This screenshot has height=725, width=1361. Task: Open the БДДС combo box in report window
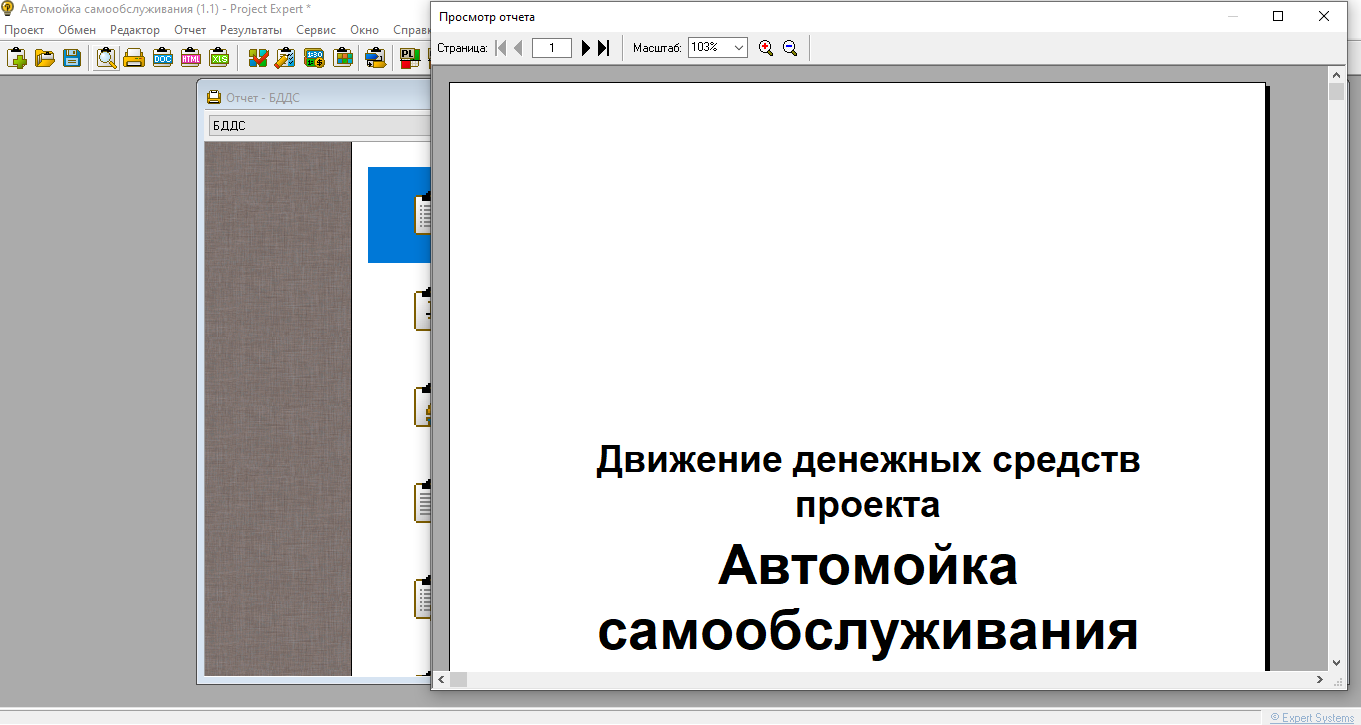tap(319, 126)
